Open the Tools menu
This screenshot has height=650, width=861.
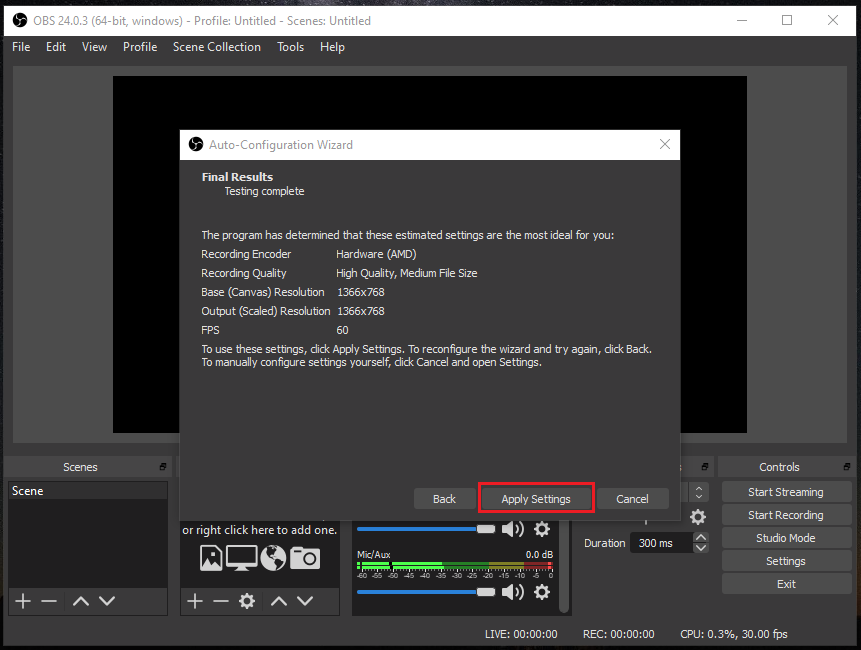tap(290, 47)
